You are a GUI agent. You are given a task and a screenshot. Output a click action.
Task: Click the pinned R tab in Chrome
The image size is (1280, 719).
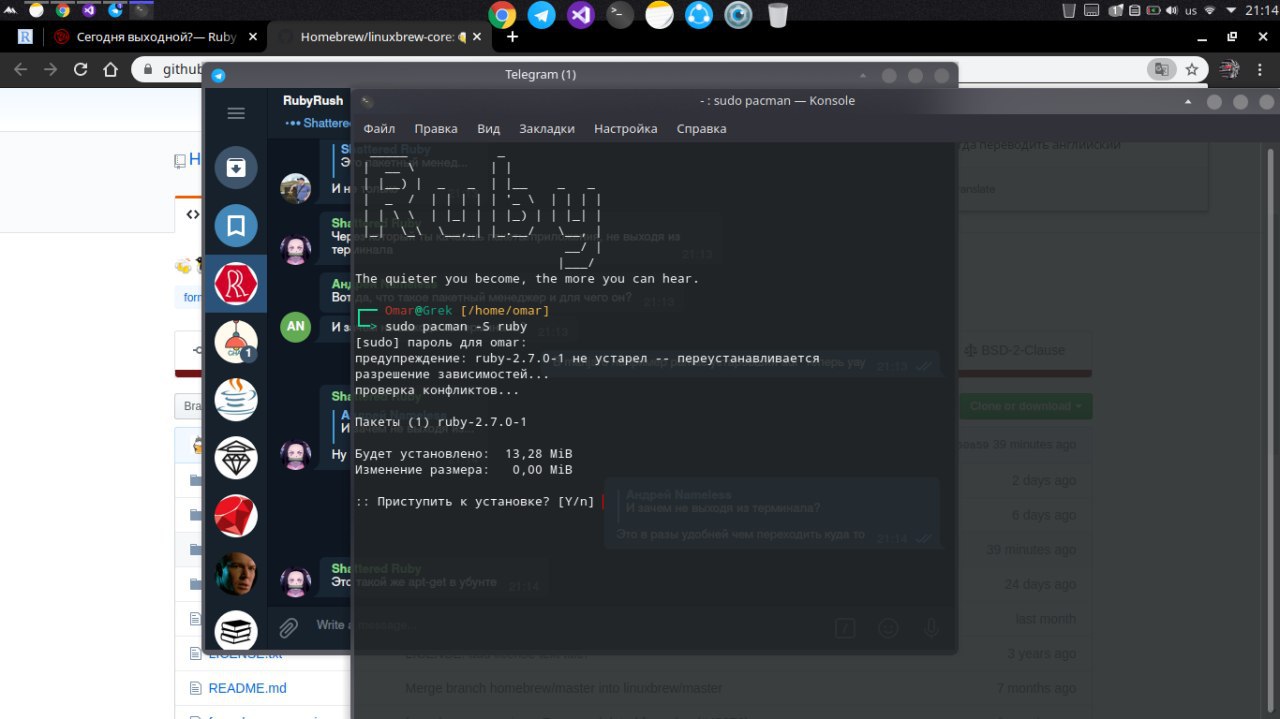tap(25, 37)
